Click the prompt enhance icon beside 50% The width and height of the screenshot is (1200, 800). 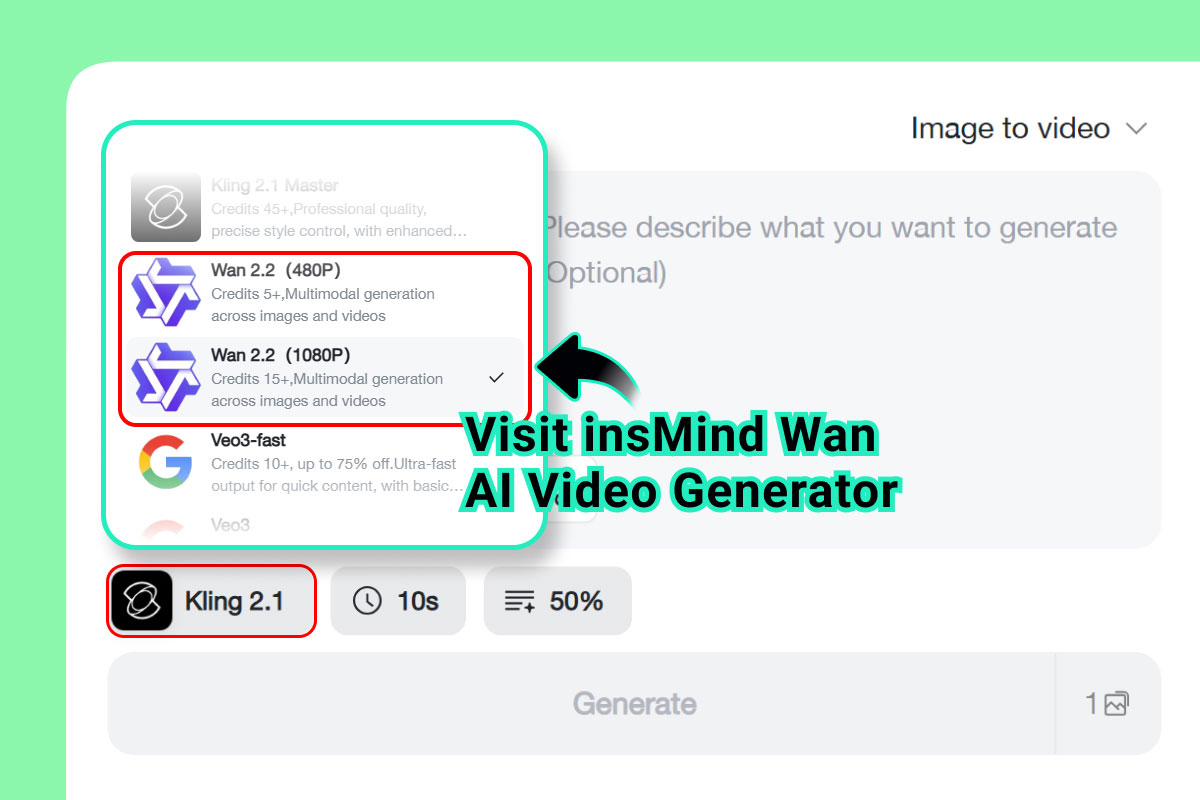pyautogui.click(x=519, y=601)
